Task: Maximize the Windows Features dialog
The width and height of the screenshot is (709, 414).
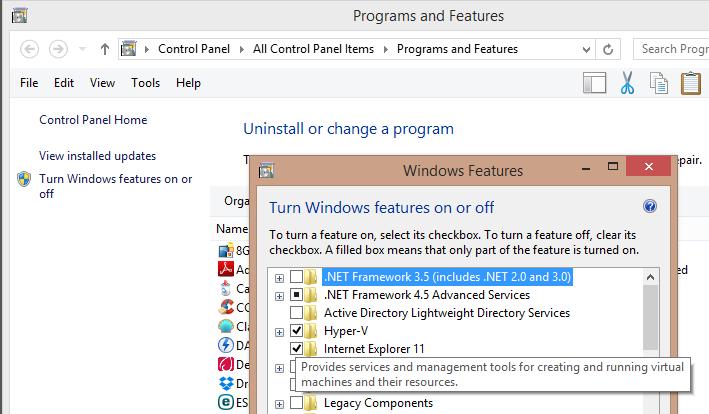Action: 613,166
